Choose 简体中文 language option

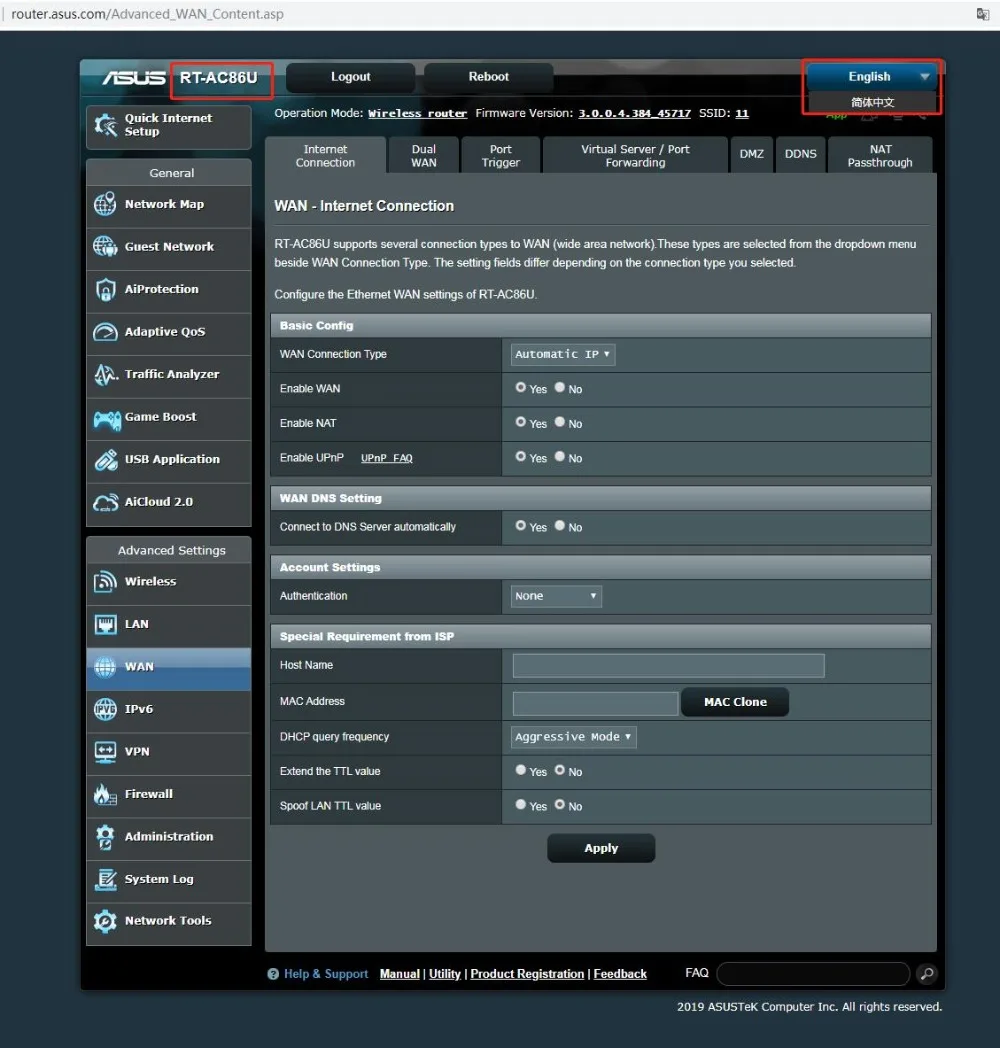(x=872, y=102)
